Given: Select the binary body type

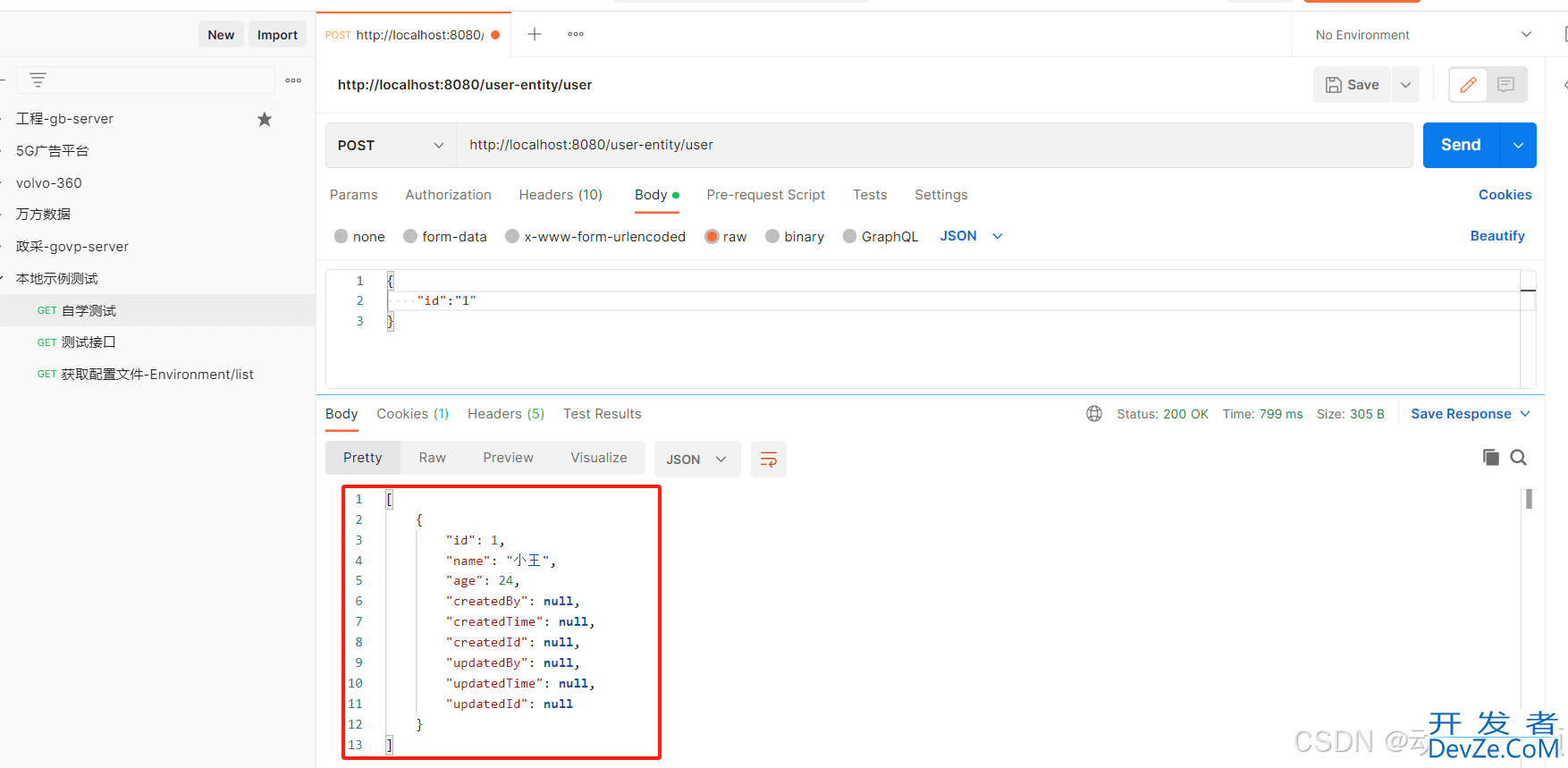Looking at the screenshot, I should pos(795,236).
